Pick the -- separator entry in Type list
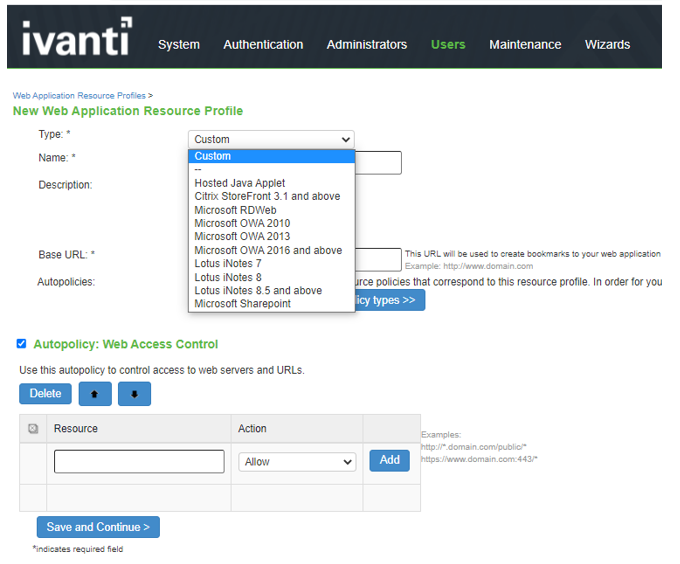 point(271,170)
